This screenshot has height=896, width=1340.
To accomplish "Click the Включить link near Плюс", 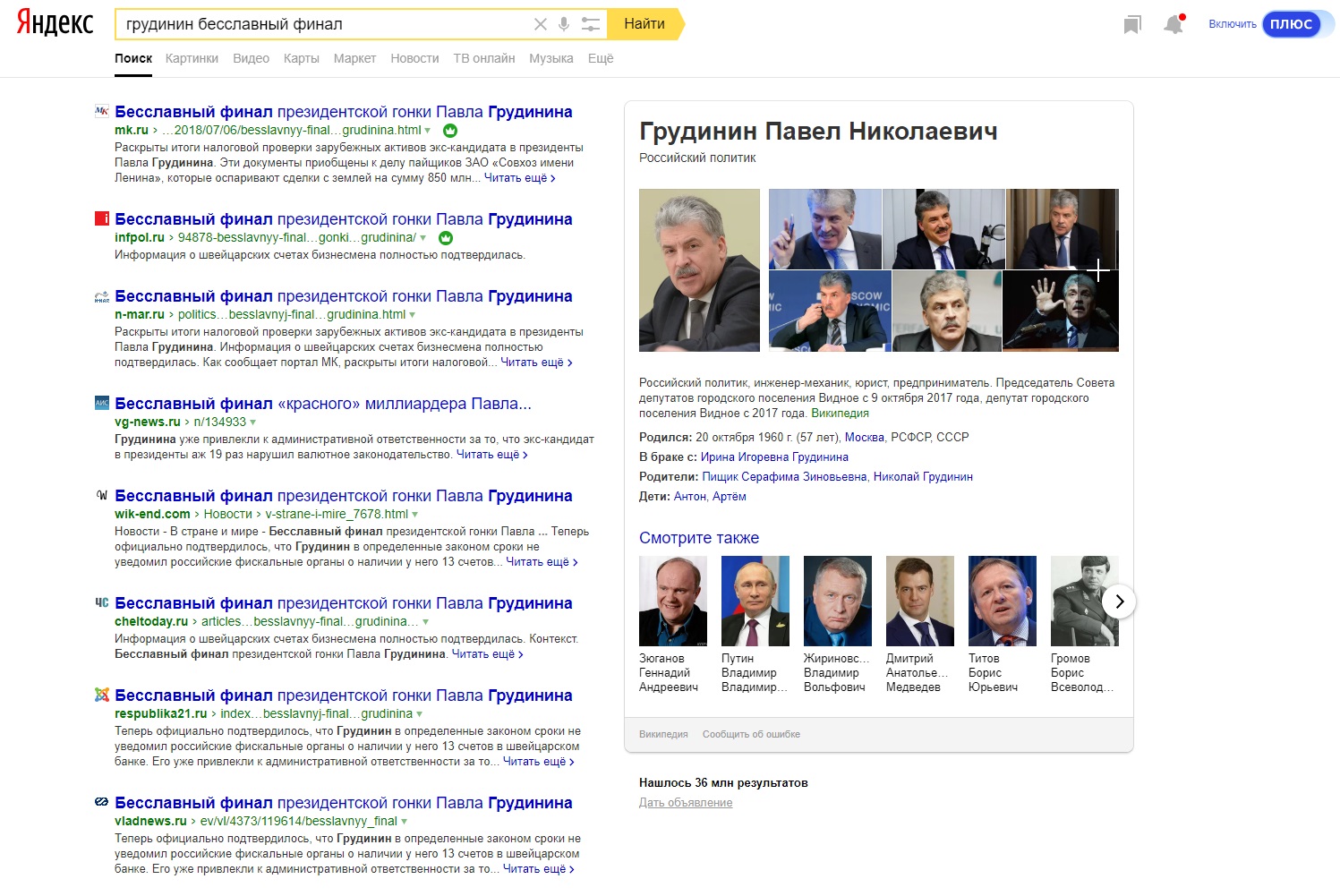I will pyautogui.click(x=1233, y=24).
